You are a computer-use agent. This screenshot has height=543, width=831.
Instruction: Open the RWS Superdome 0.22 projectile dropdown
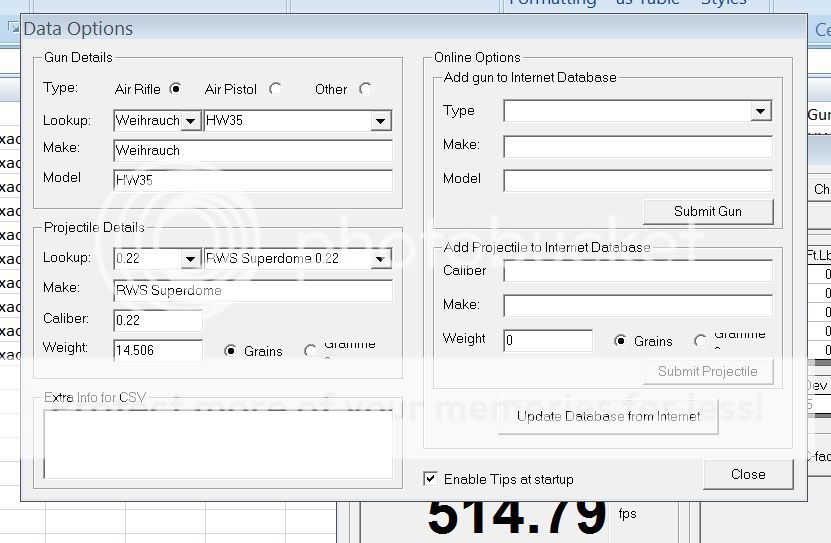(x=380, y=259)
